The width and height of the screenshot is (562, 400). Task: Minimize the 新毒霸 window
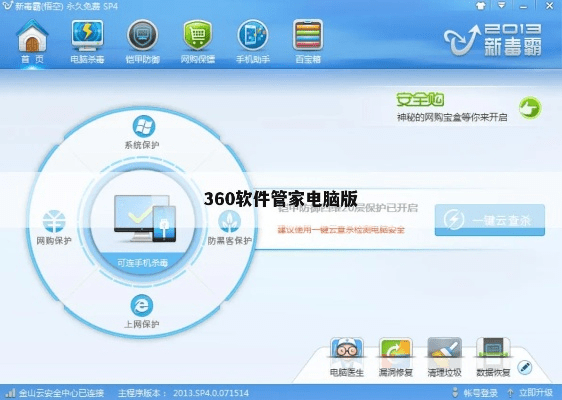[x=524, y=6]
